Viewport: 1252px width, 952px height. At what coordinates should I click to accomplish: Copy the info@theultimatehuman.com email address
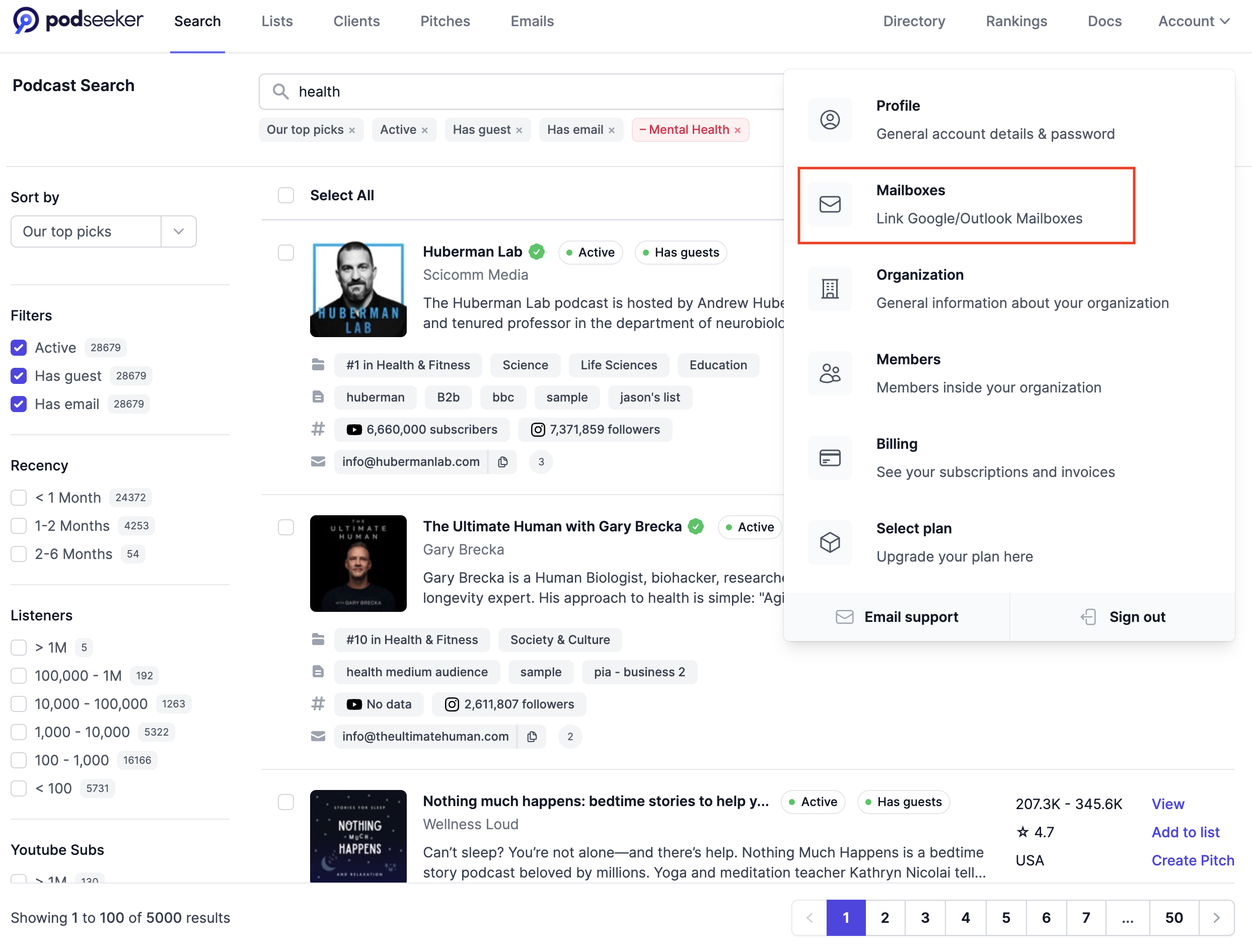coord(532,736)
